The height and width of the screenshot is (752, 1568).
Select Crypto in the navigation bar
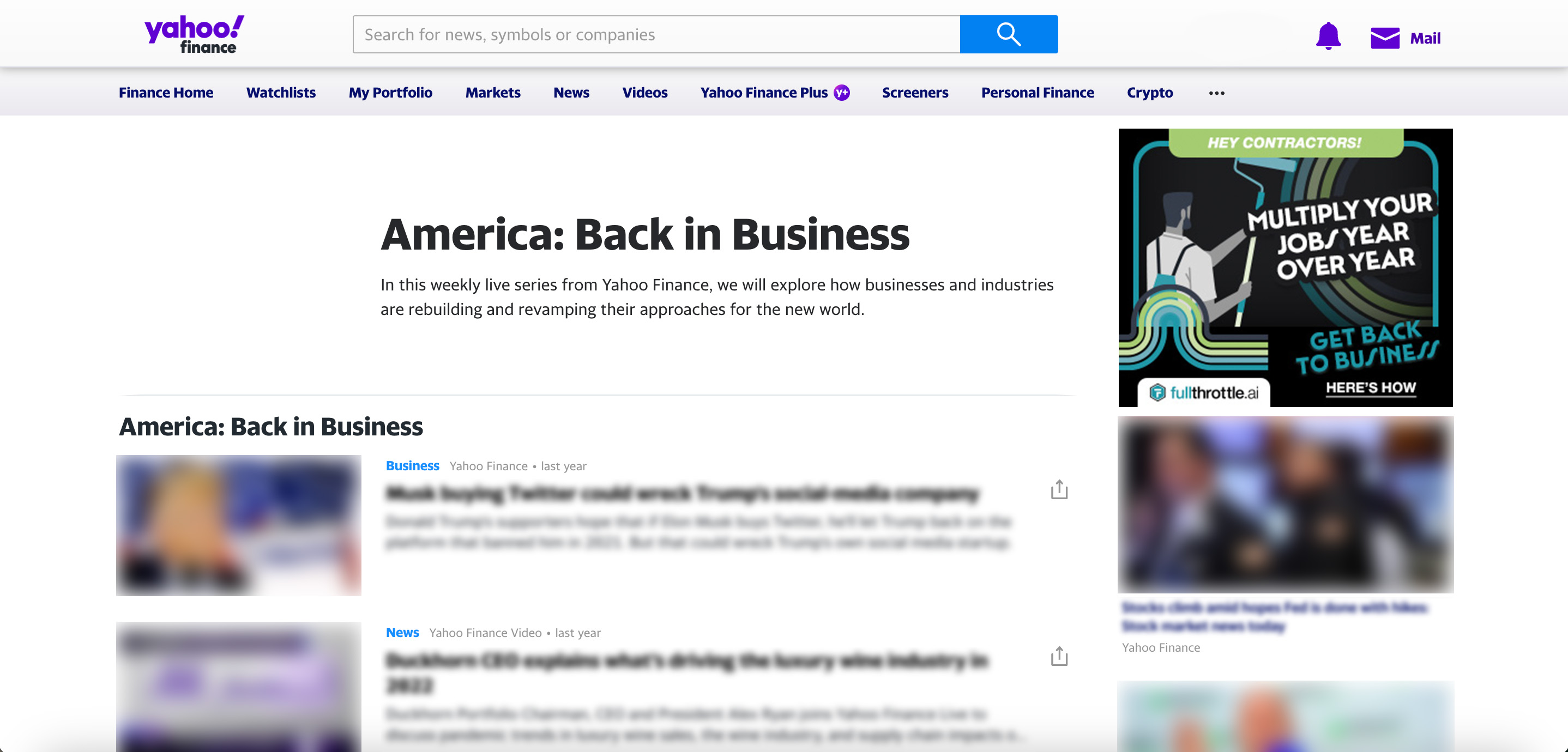pyautogui.click(x=1149, y=93)
